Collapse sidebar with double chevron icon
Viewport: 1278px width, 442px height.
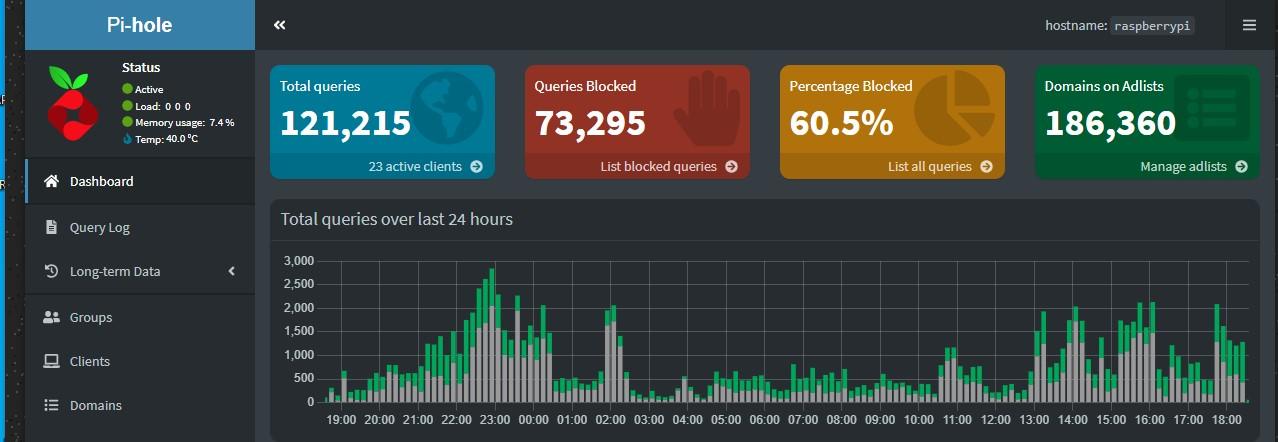[x=280, y=25]
